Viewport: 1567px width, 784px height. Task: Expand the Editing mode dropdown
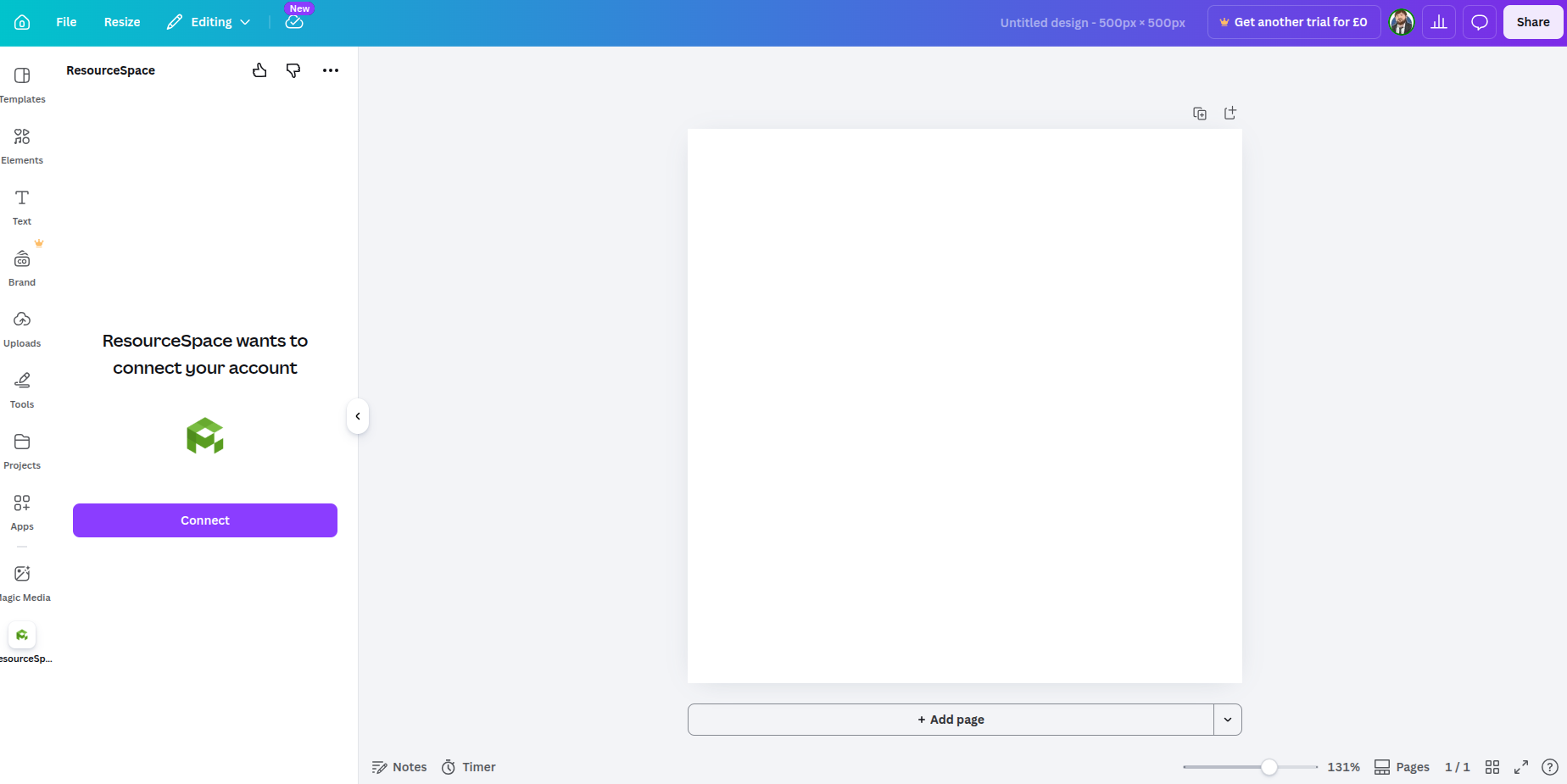209,22
